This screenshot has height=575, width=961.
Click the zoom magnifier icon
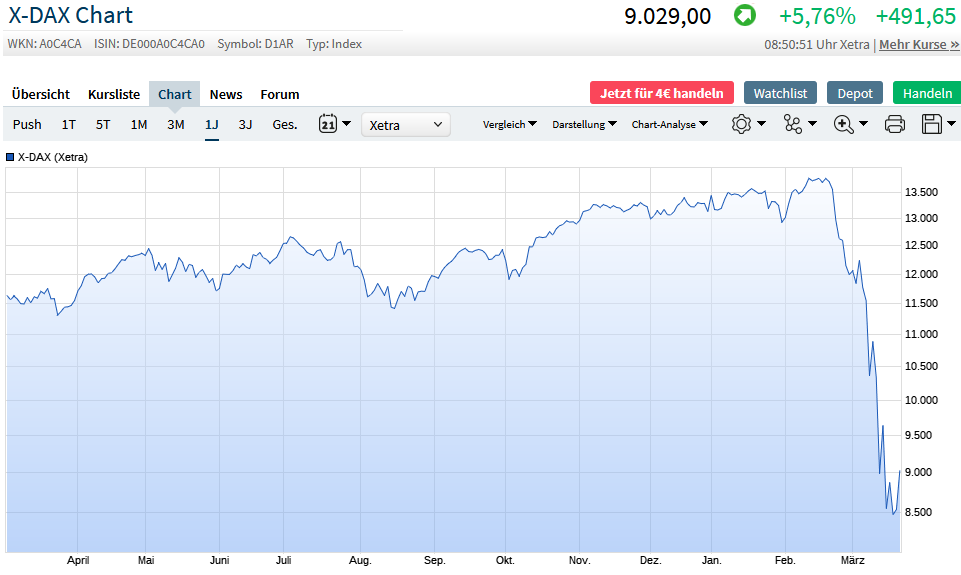(x=844, y=124)
